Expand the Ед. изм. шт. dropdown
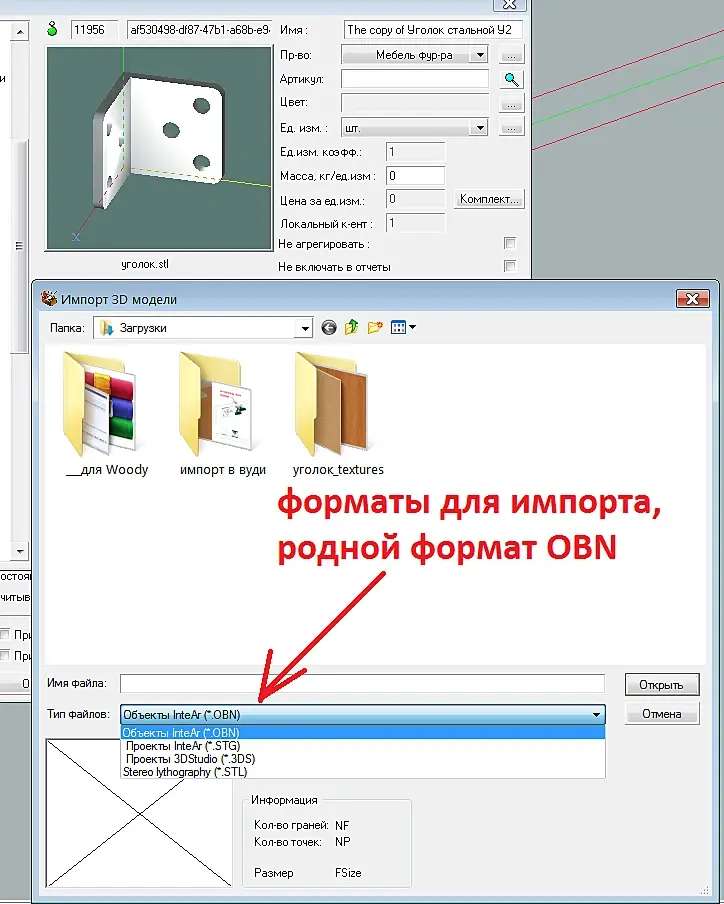 click(x=478, y=127)
